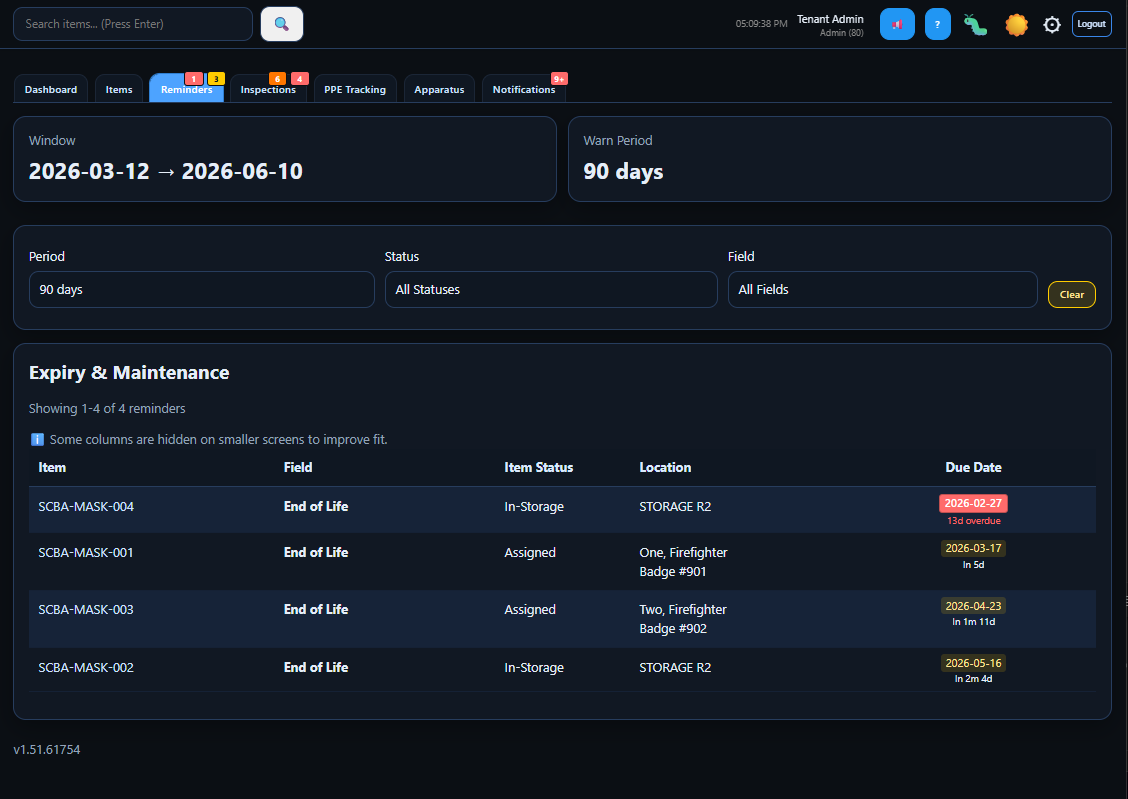This screenshot has width=1128, height=799.
Task: Open the Apparatus tab
Action: click(x=439, y=89)
